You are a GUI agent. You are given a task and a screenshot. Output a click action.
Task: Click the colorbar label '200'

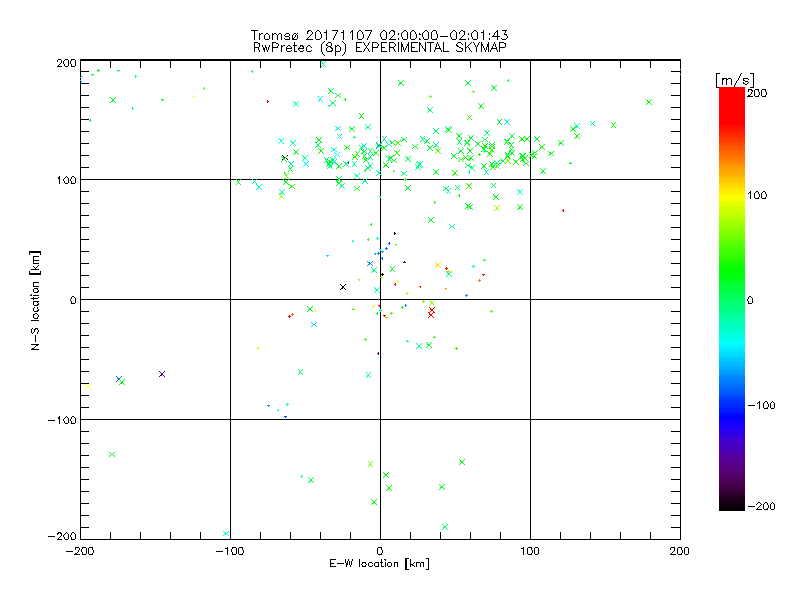[757, 93]
